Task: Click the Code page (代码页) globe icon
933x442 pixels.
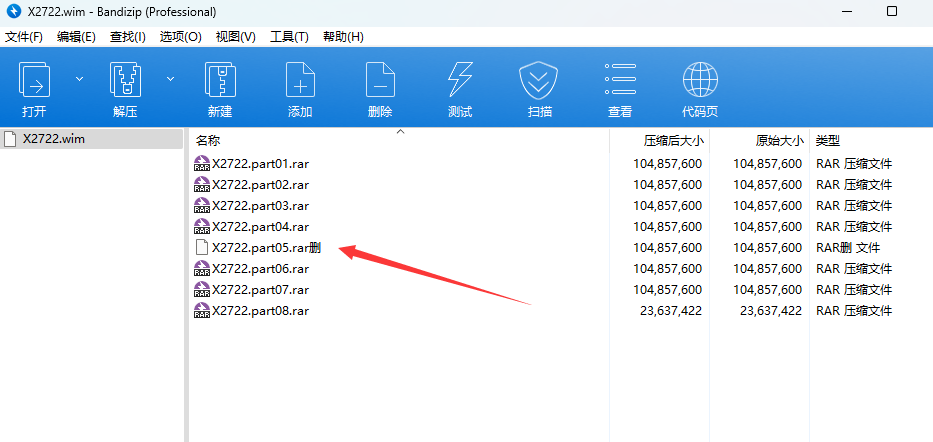Action: coord(700,79)
